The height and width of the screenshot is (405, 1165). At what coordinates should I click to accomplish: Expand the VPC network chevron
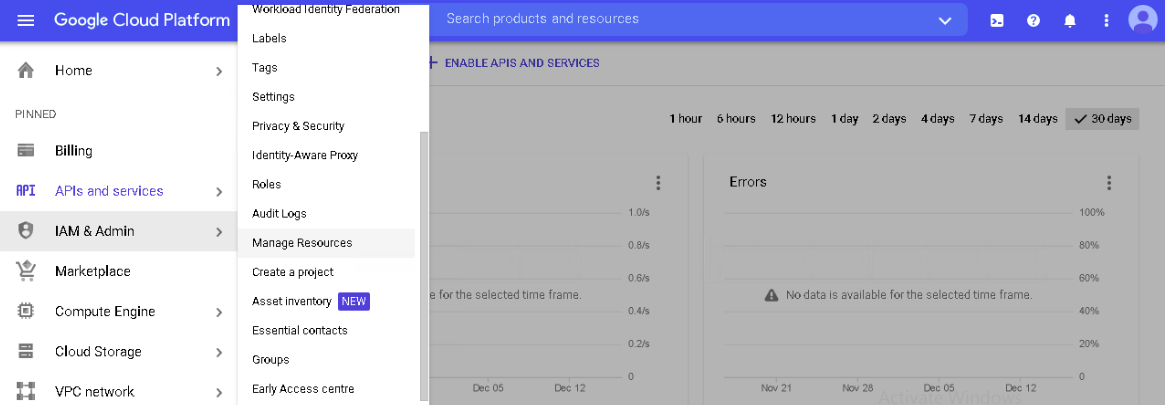pyautogui.click(x=219, y=392)
